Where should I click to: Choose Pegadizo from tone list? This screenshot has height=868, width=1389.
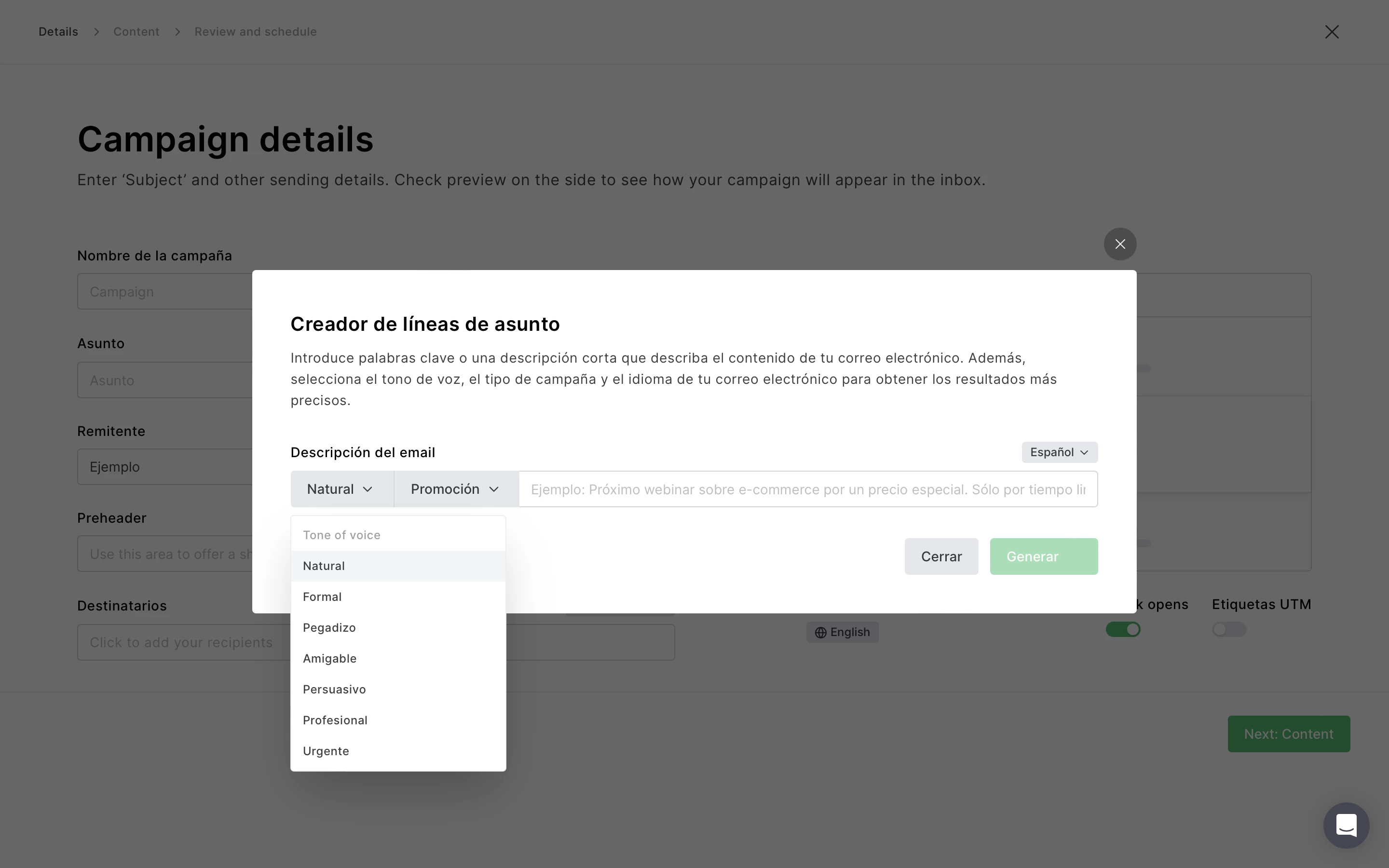(x=329, y=627)
